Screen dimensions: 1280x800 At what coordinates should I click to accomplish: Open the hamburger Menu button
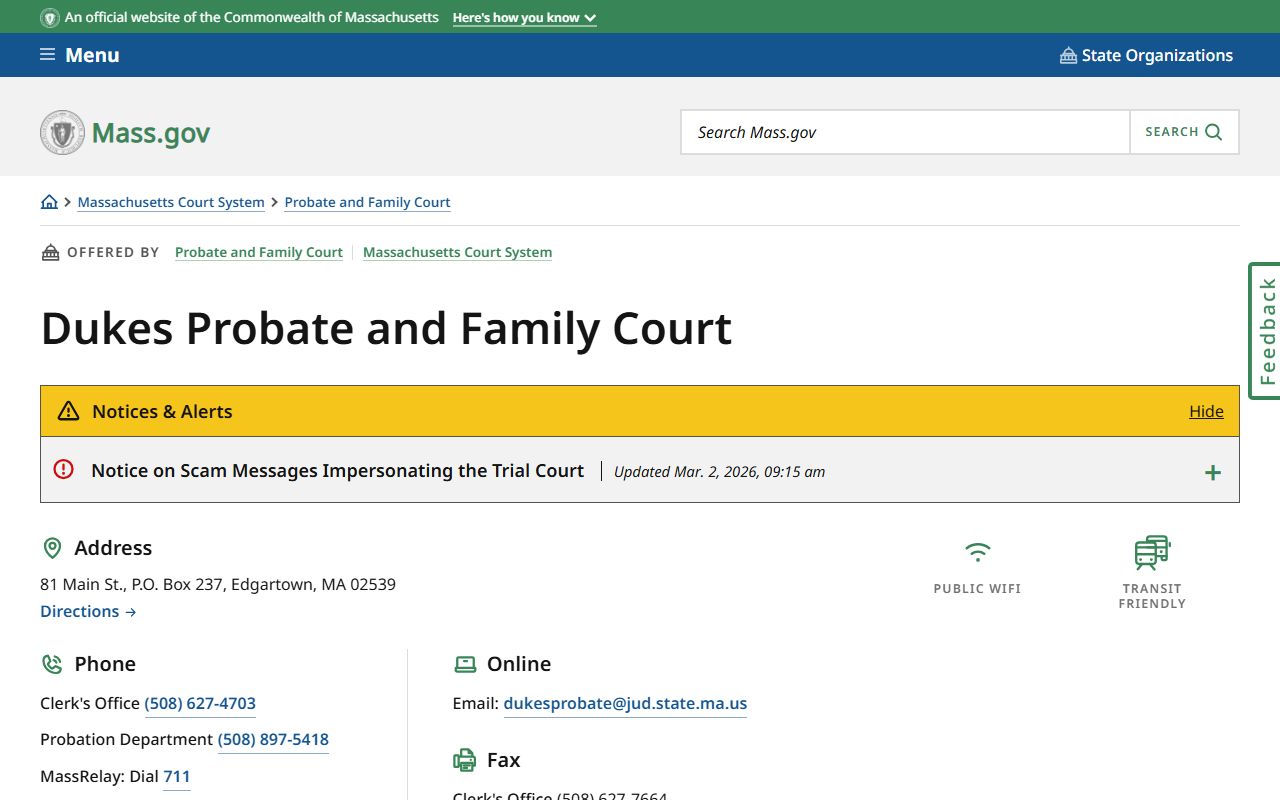[79, 55]
